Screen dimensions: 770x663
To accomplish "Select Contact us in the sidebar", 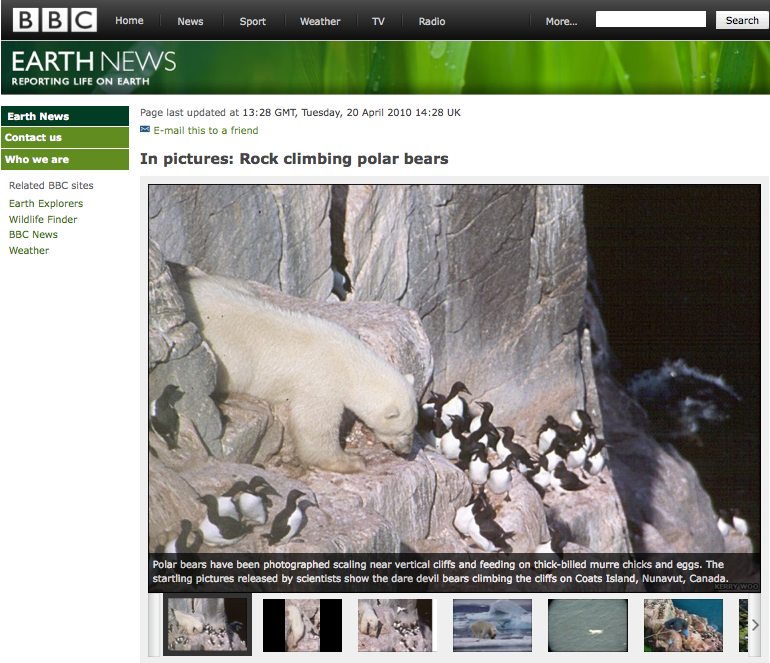I will [x=34, y=138].
